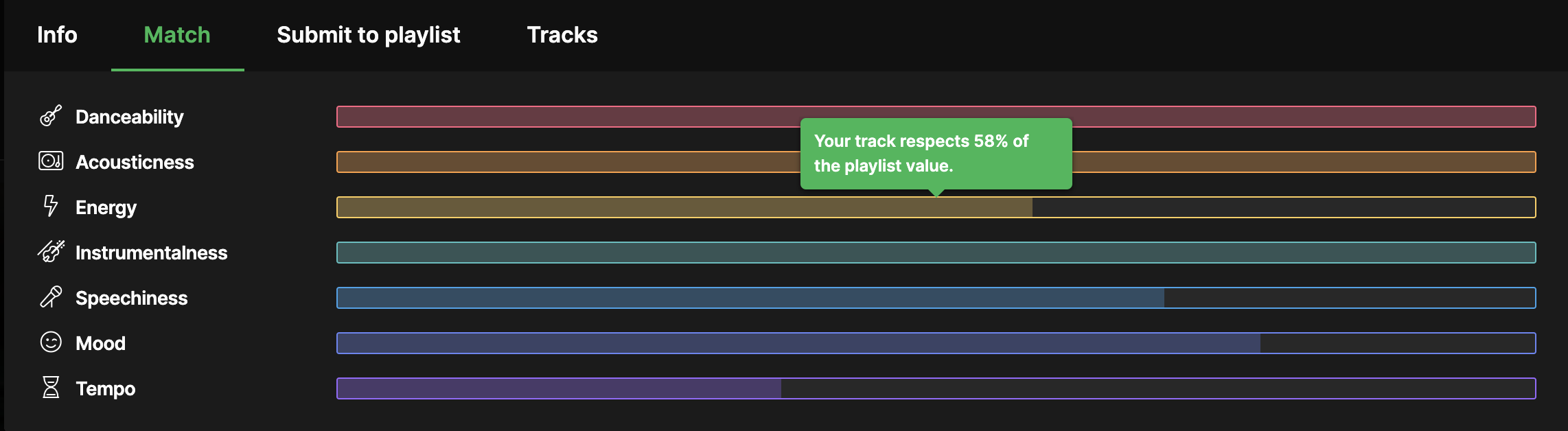
Task: Open the Tracks tab
Action: 562,35
